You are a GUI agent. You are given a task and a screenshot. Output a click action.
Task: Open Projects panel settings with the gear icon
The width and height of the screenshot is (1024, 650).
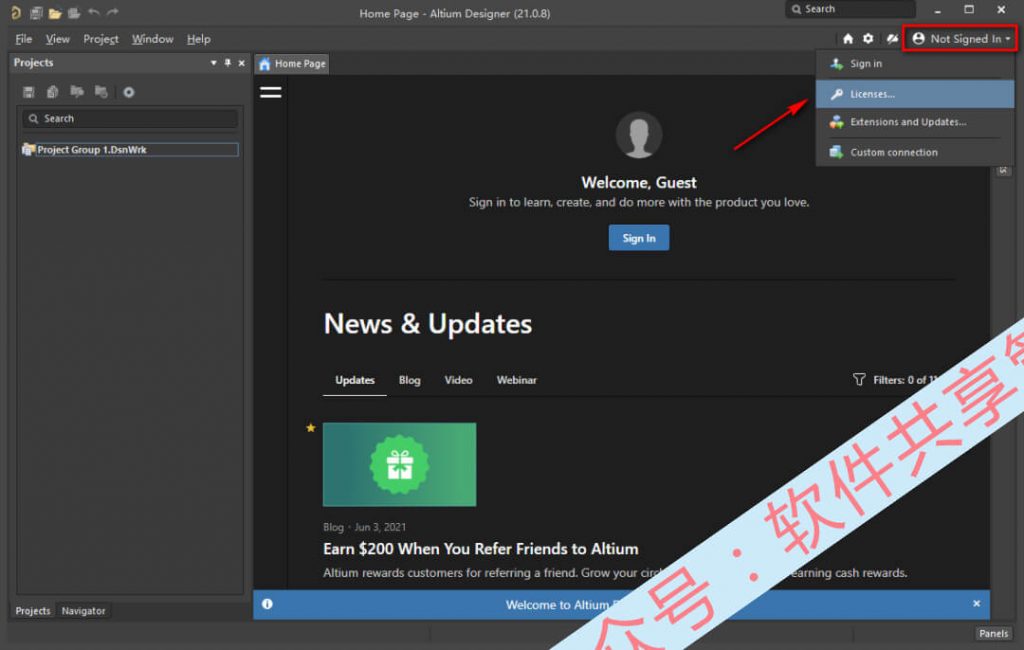pos(129,92)
